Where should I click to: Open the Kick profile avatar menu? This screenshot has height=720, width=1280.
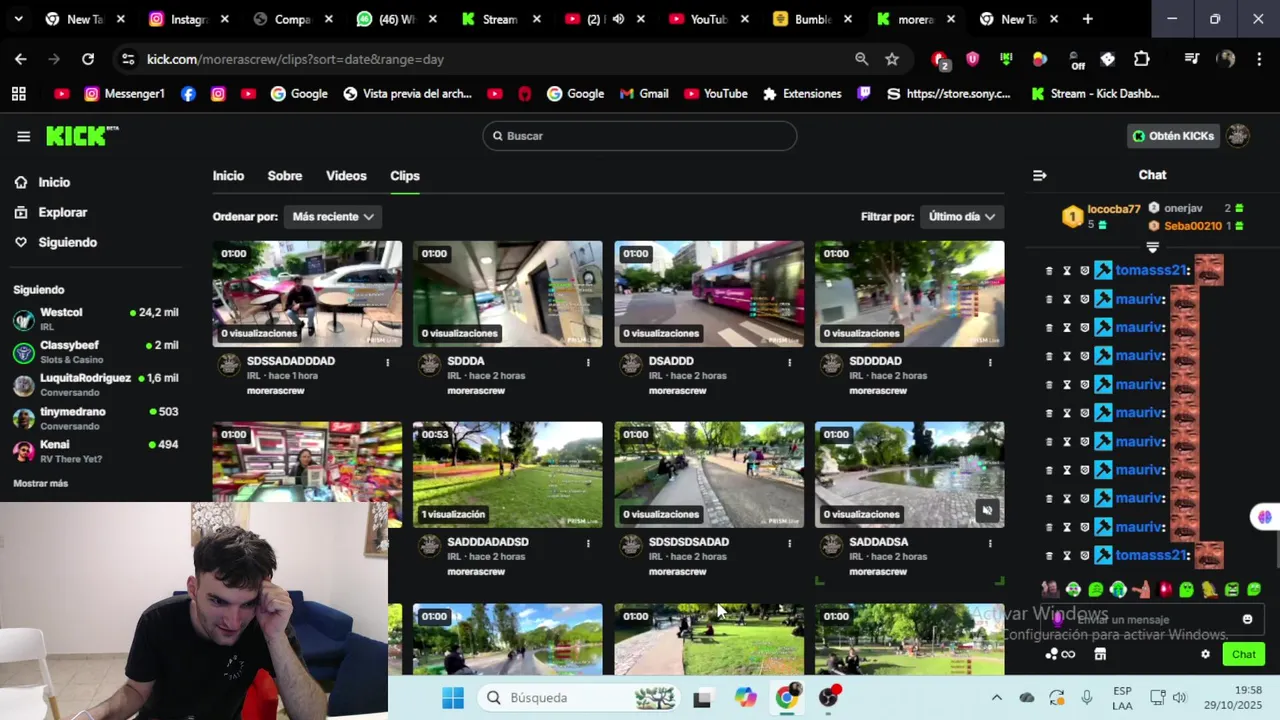point(1238,136)
